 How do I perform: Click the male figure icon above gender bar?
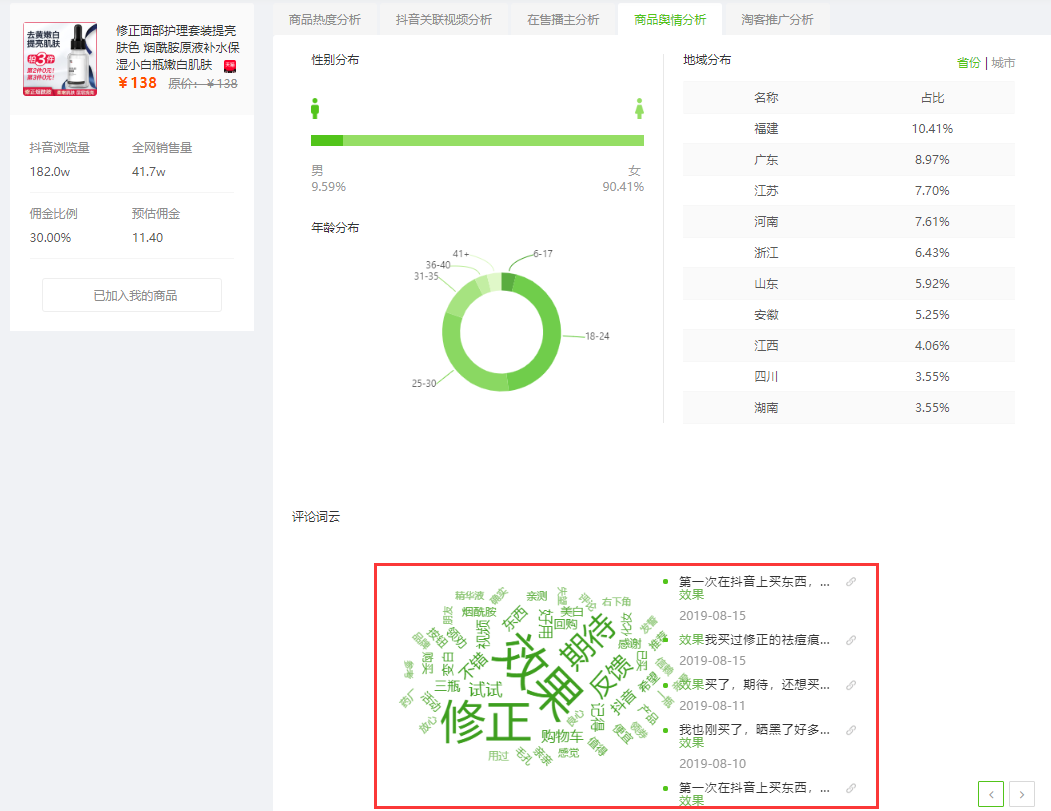coord(315,109)
